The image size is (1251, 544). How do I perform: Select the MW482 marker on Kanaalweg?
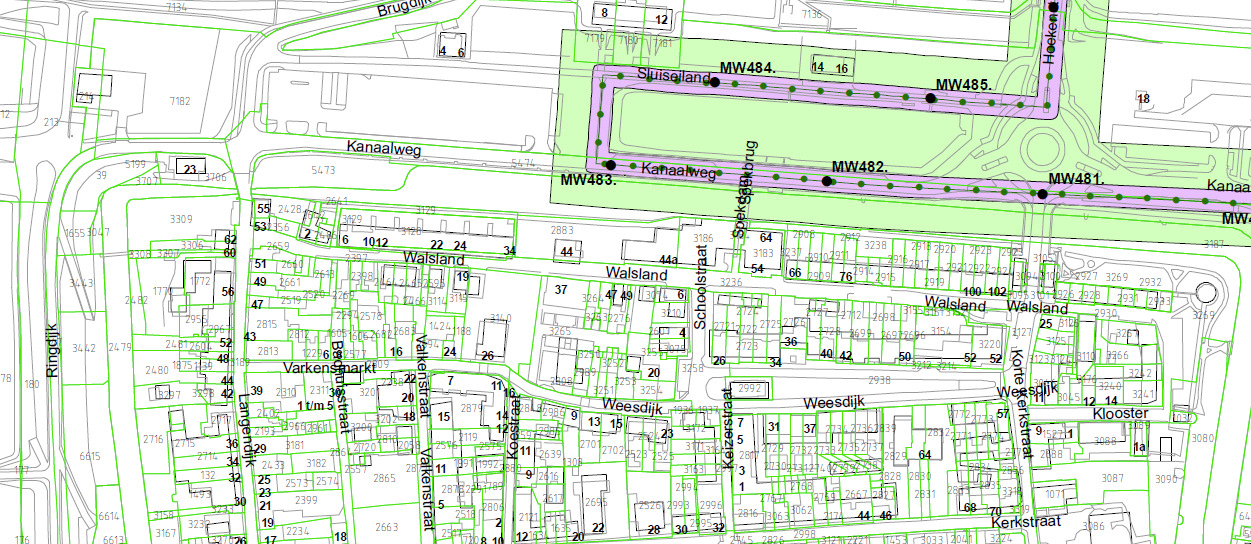point(826,181)
